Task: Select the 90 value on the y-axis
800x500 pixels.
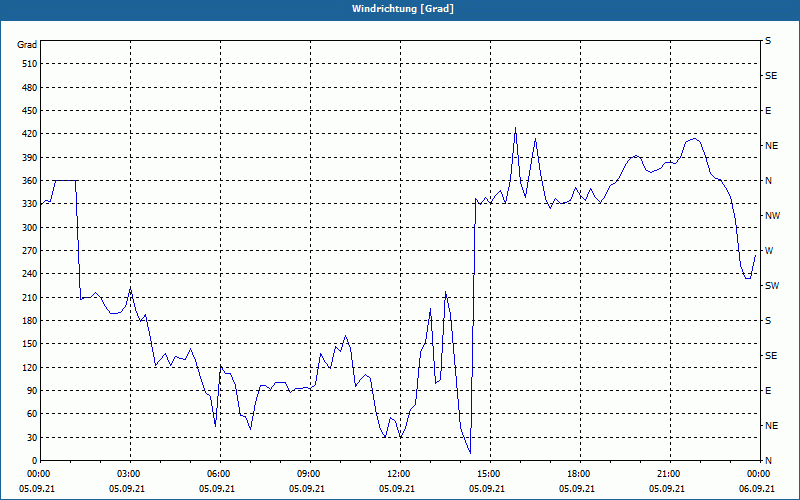Action: click(x=32, y=390)
